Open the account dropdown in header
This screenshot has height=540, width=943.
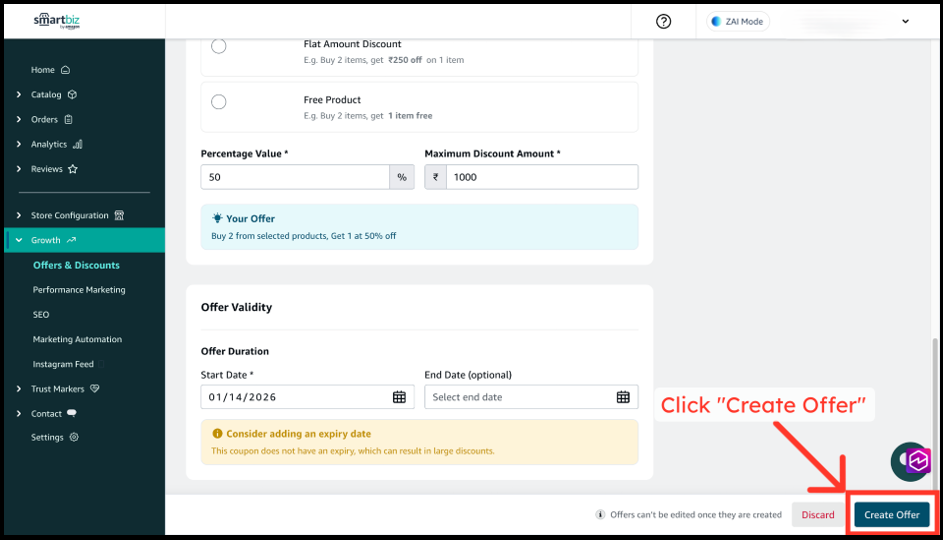coord(905,21)
